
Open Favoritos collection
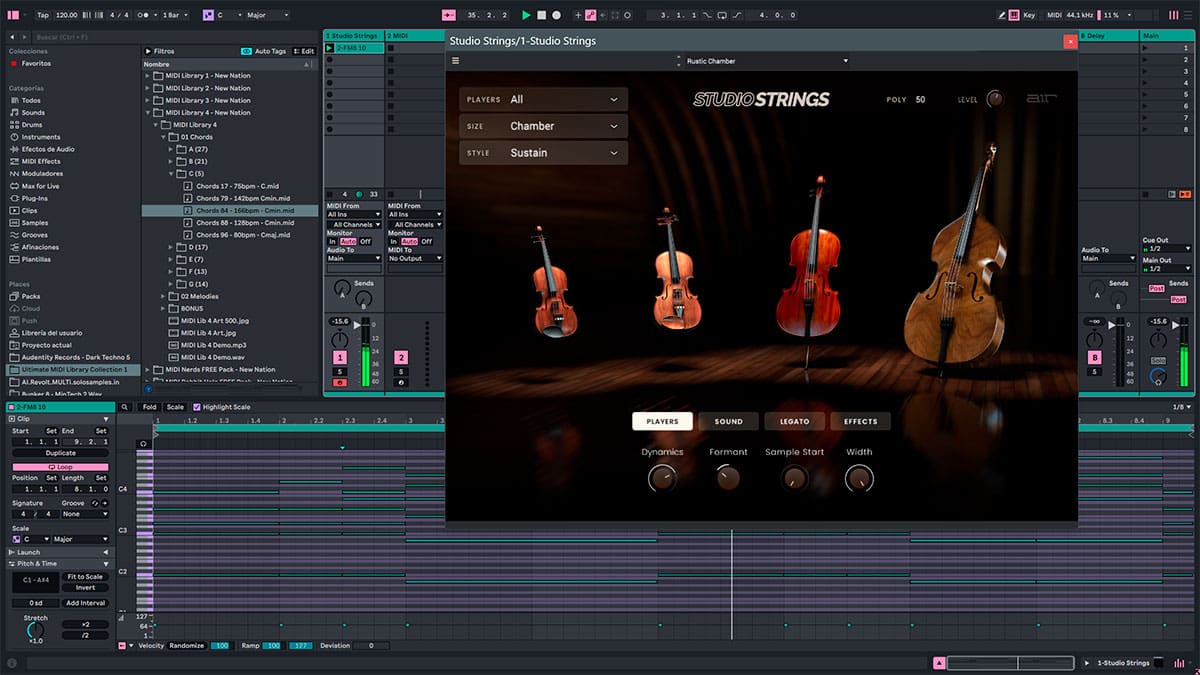(x=36, y=63)
